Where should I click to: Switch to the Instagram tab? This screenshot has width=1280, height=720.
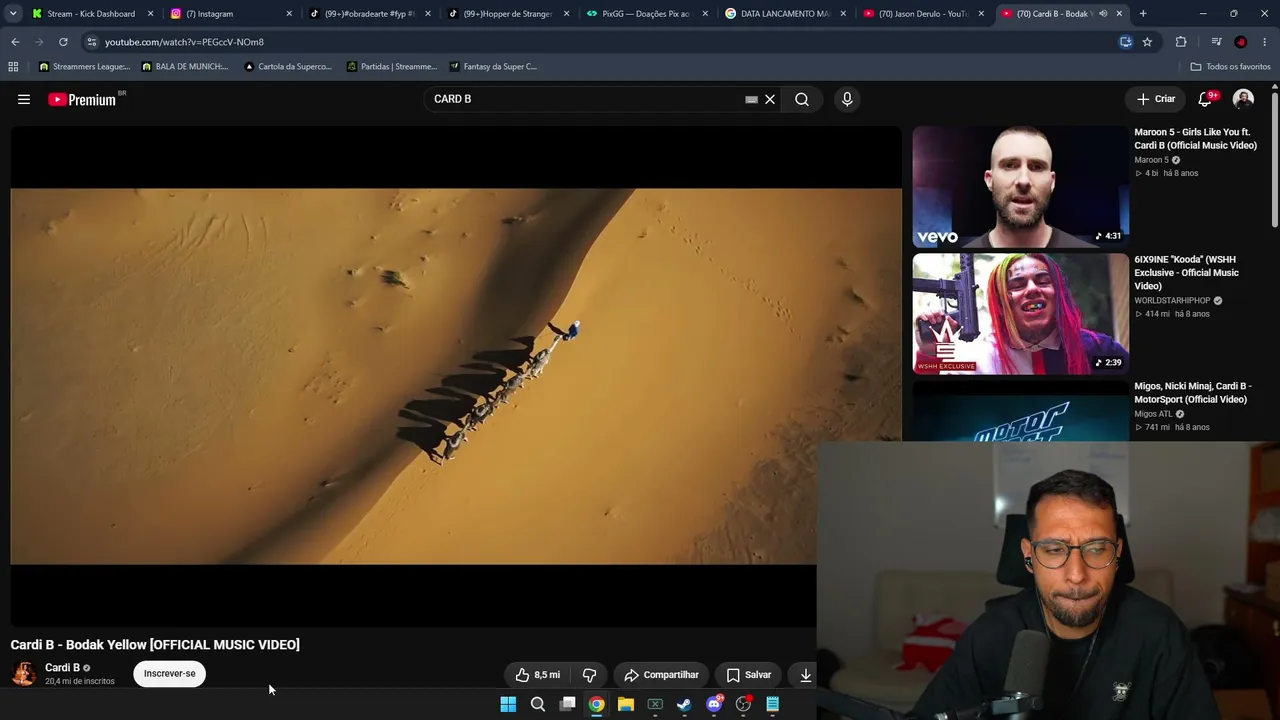point(210,14)
